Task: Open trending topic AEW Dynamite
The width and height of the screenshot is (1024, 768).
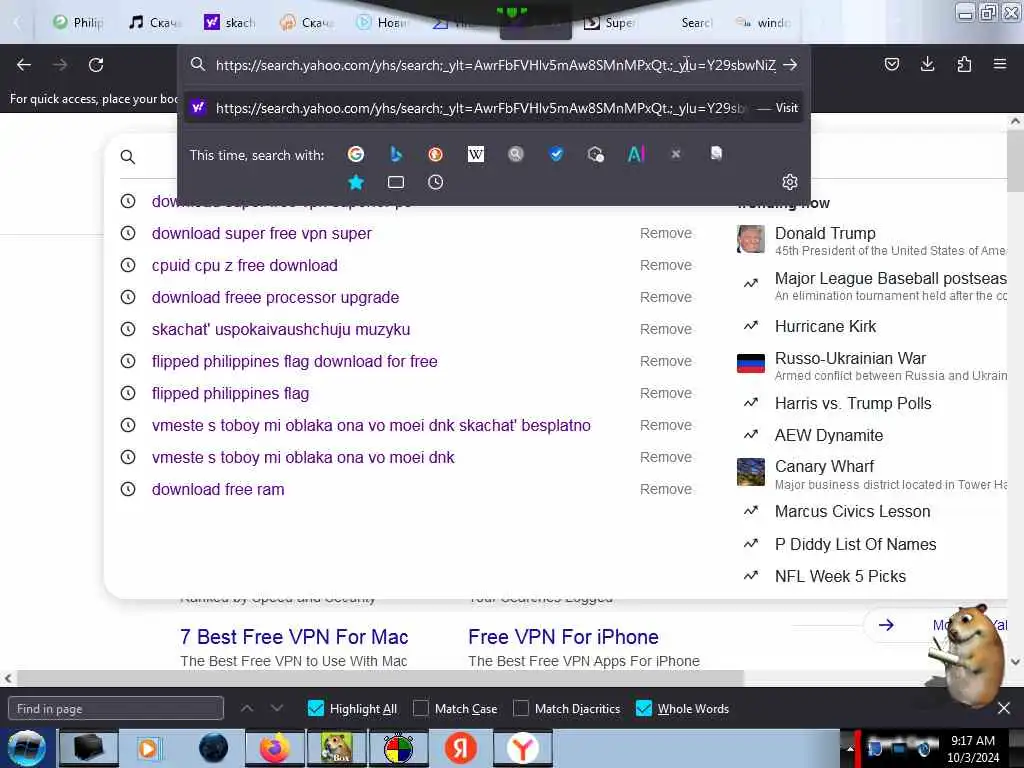Action: click(829, 435)
